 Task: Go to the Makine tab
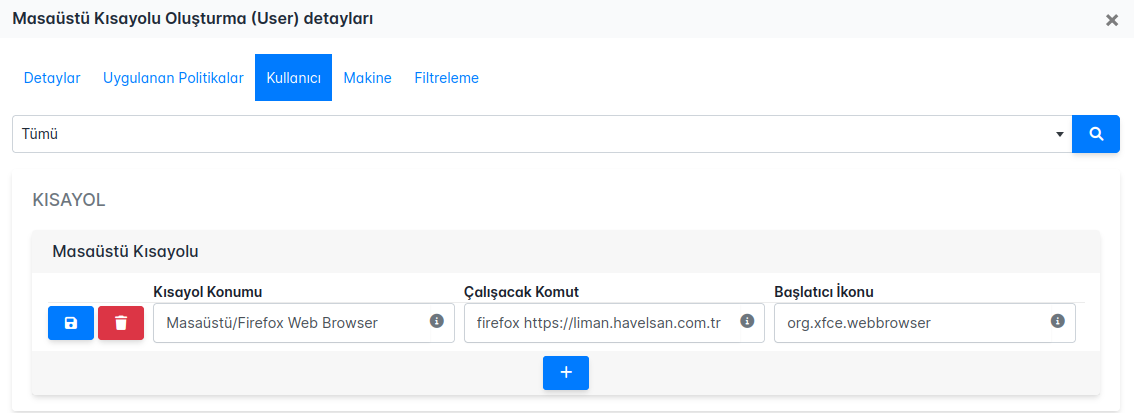(367, 78)
